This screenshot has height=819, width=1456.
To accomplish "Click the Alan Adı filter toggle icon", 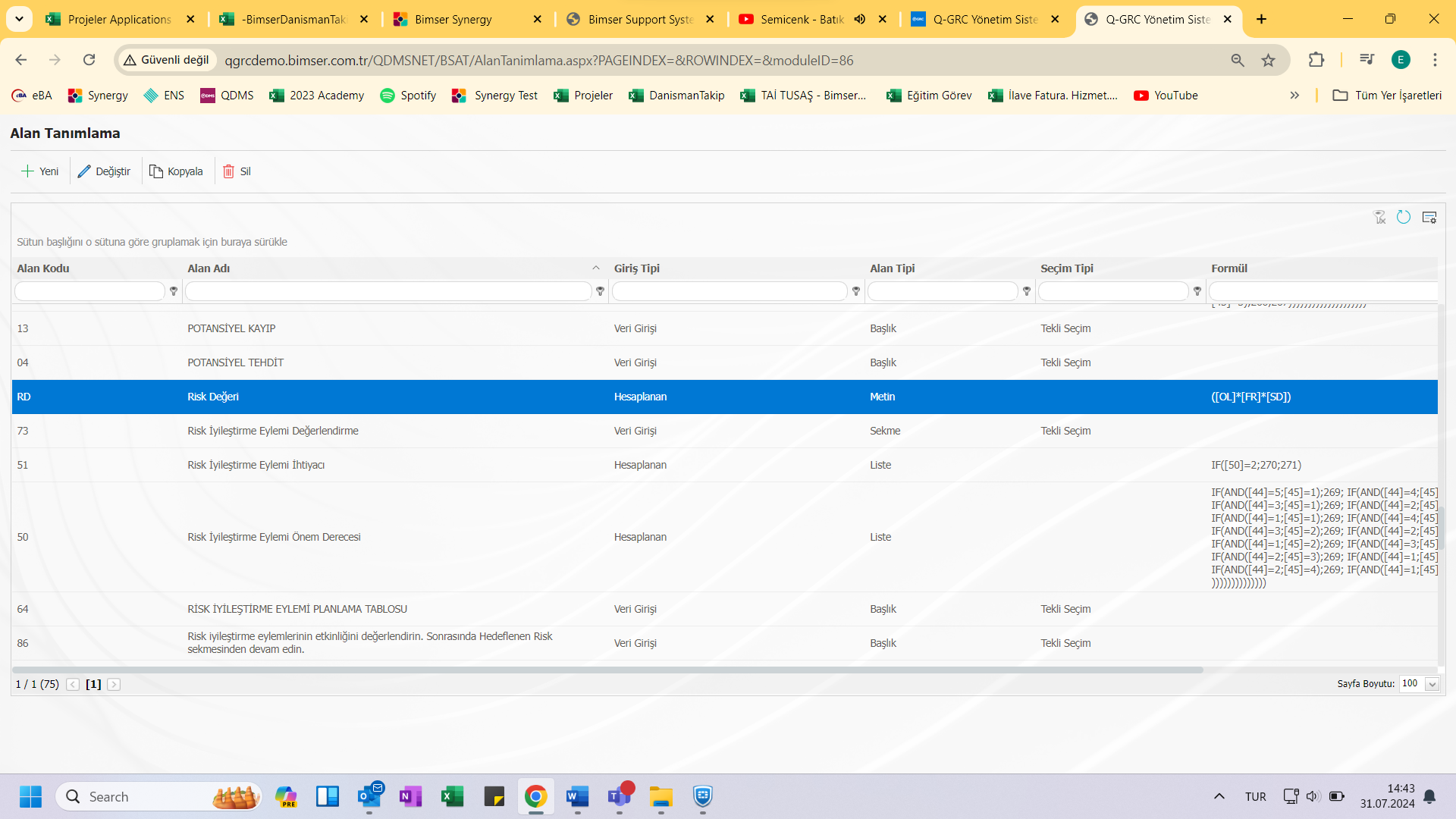I will 600,291.
